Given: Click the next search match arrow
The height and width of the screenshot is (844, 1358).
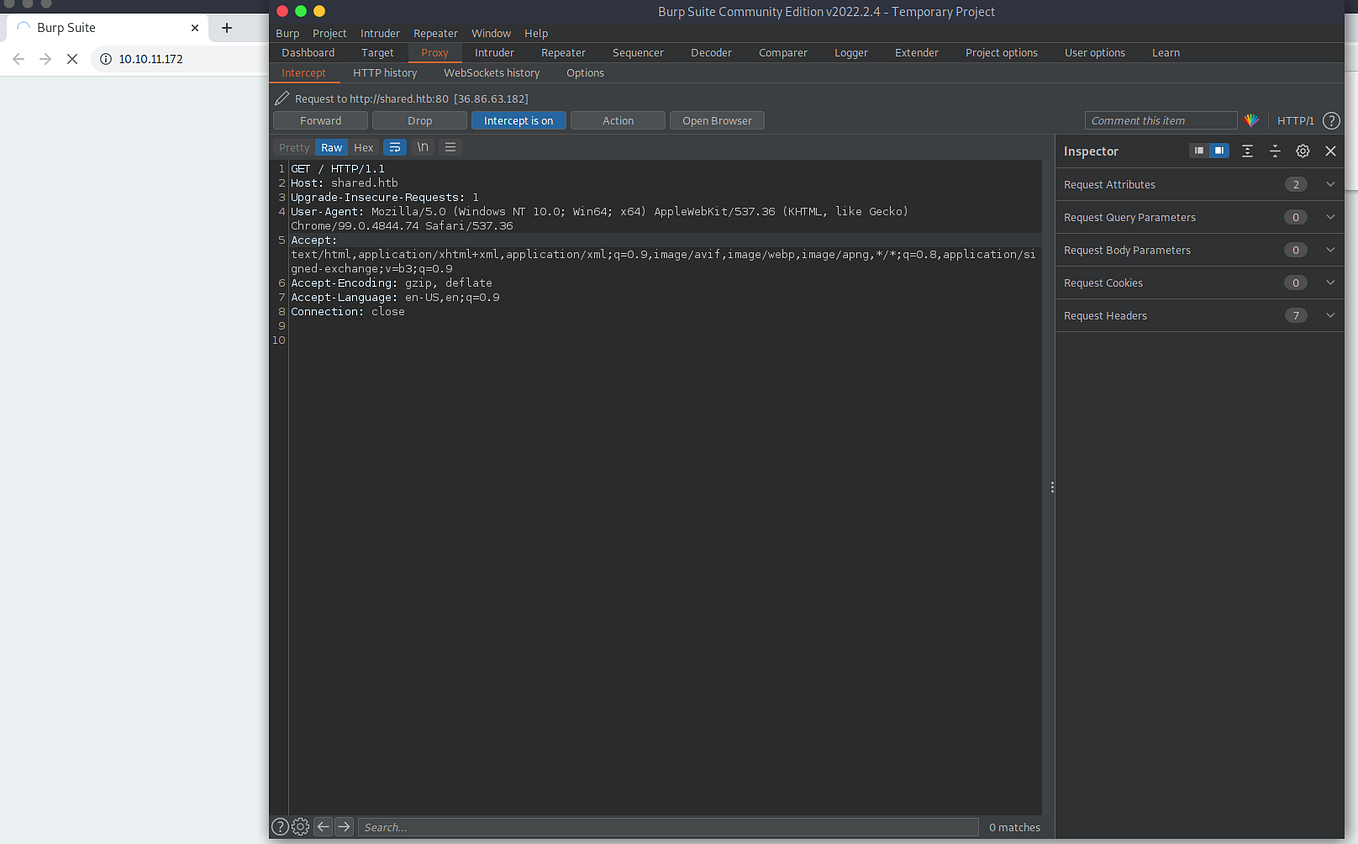Looking at the screenshot, I should 343,827.
